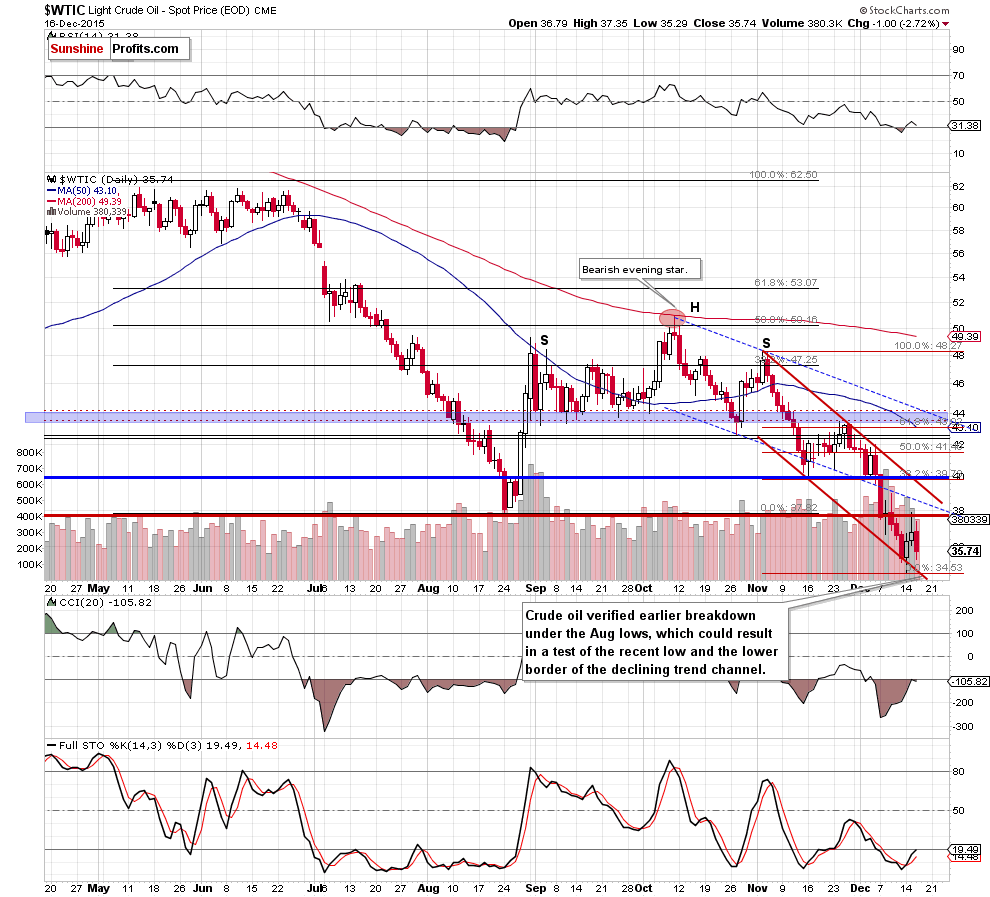Click the purple support zone band near 43
Image resolution: width=990 pixels, height=897 pixels.
click(x=487, y=417)
